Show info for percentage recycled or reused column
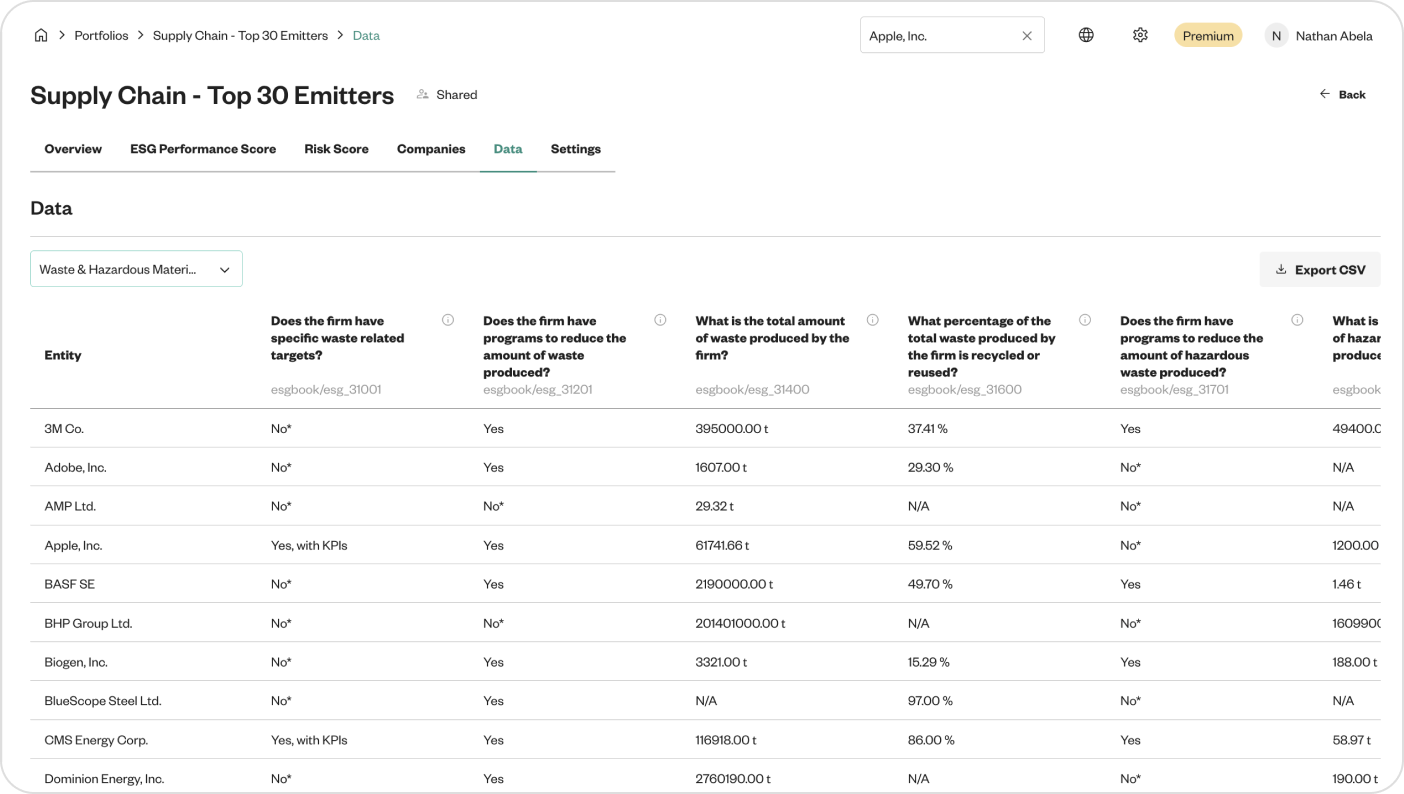1404x794 pixels. (x=1085, y=320)
